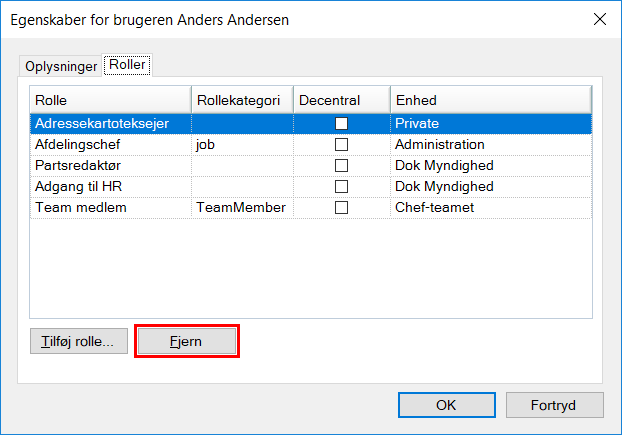This screenshot has height=435, width=622.
Task: Toggle Decentral checkbox for Team medlem
Action: (341, 207)
